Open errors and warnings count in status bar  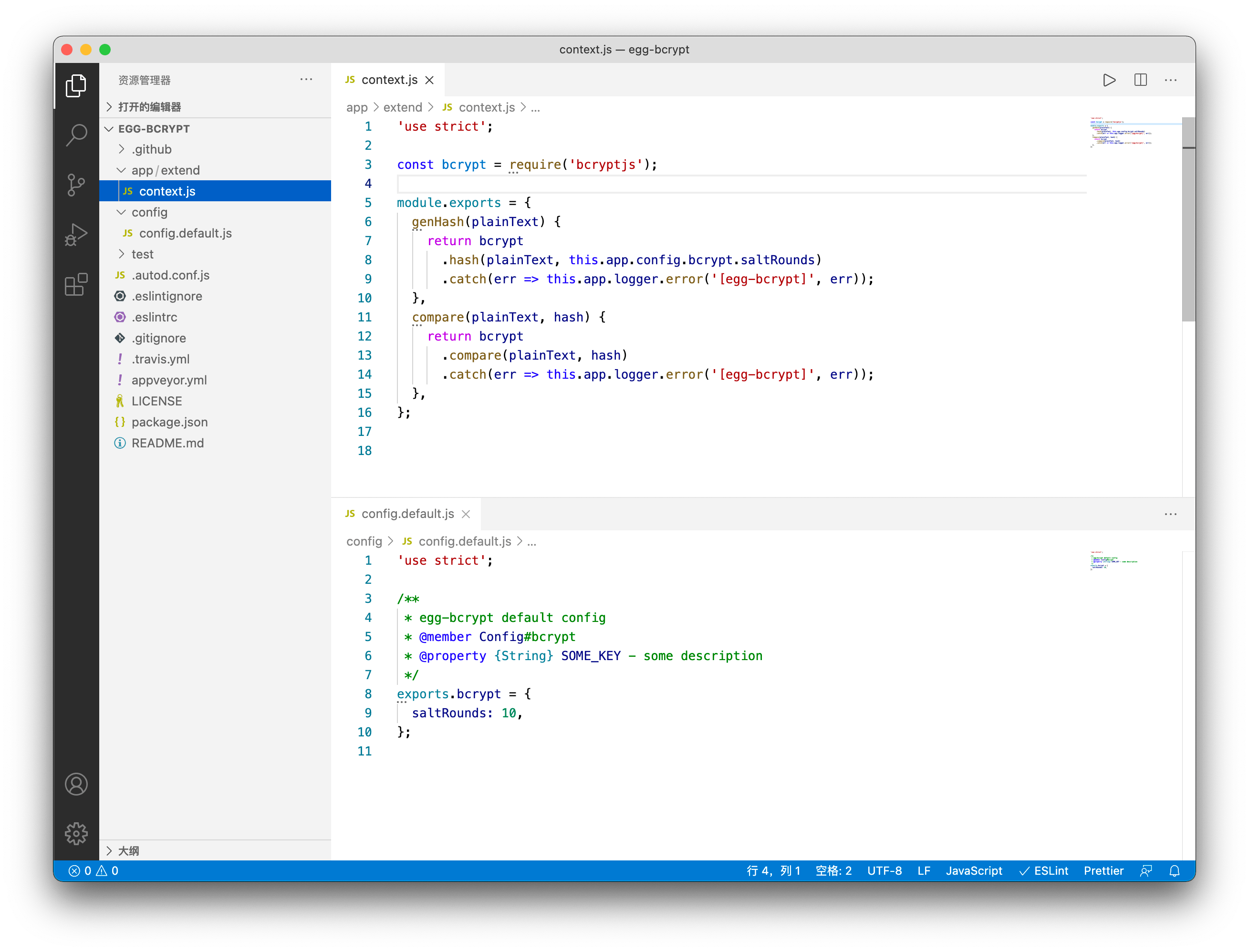pos(94,871)
